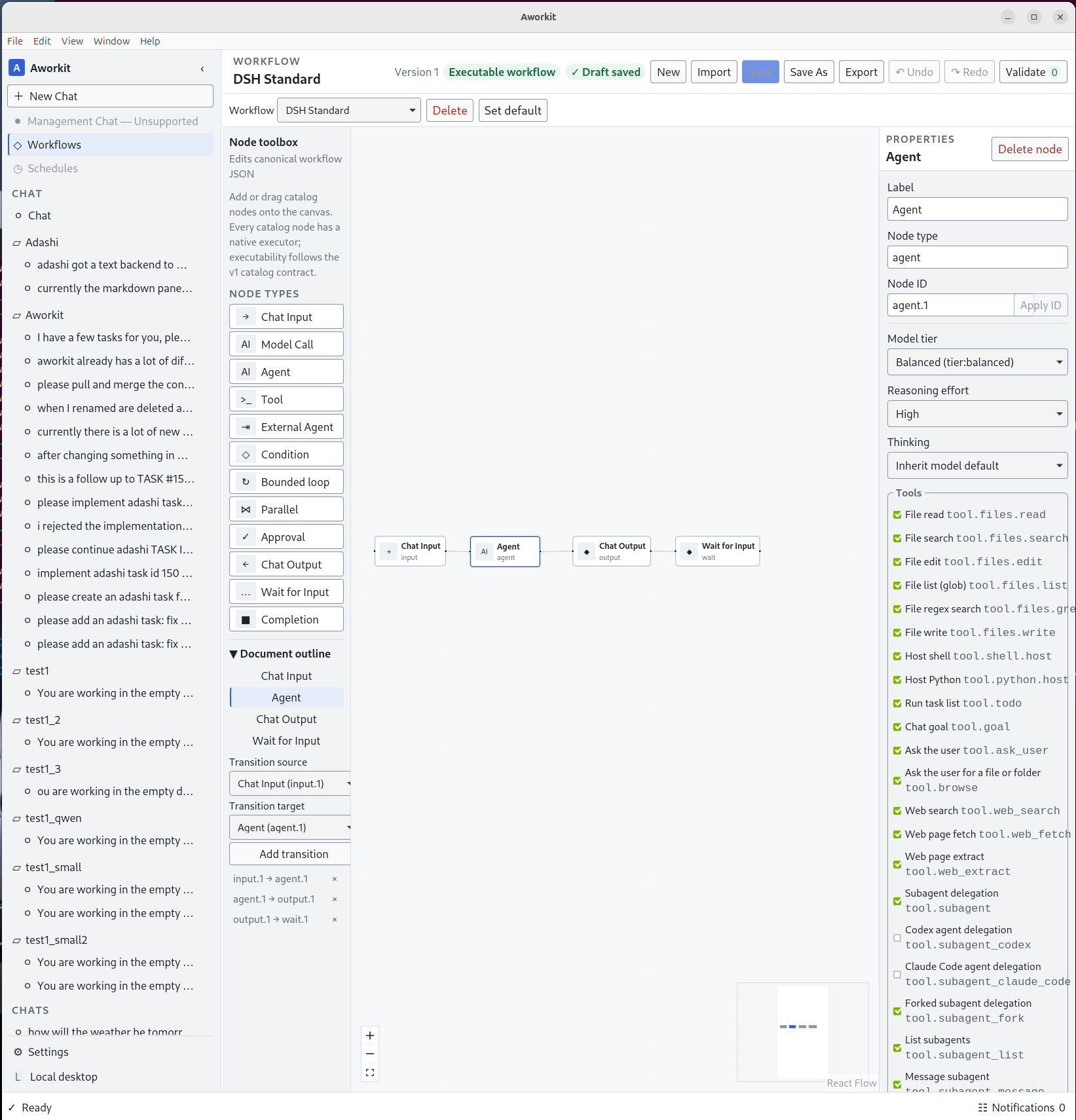
Task: Open the Workflow DSH Standard dropdown
Action: (x=348, y=110)
